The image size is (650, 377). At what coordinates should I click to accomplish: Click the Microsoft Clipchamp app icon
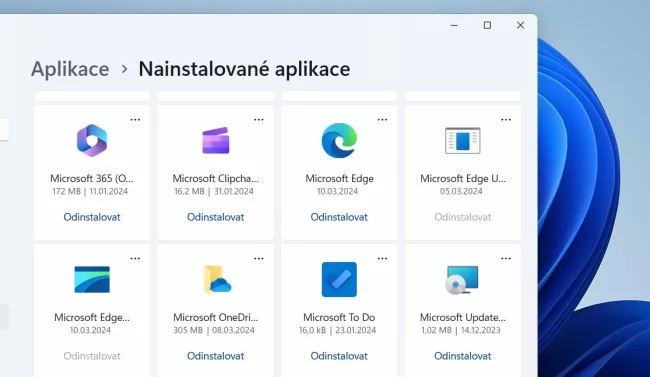pos(216,141)
